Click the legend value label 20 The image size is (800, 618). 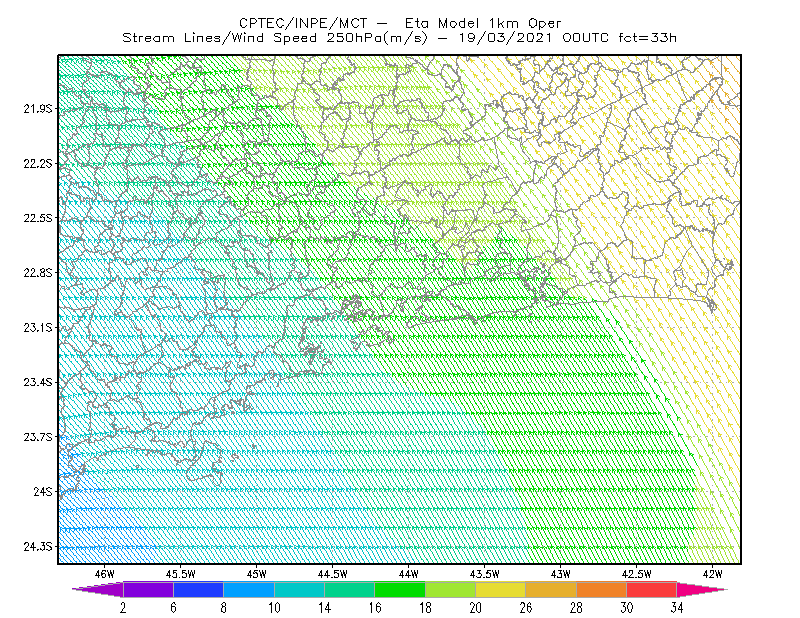click(476, 608)
